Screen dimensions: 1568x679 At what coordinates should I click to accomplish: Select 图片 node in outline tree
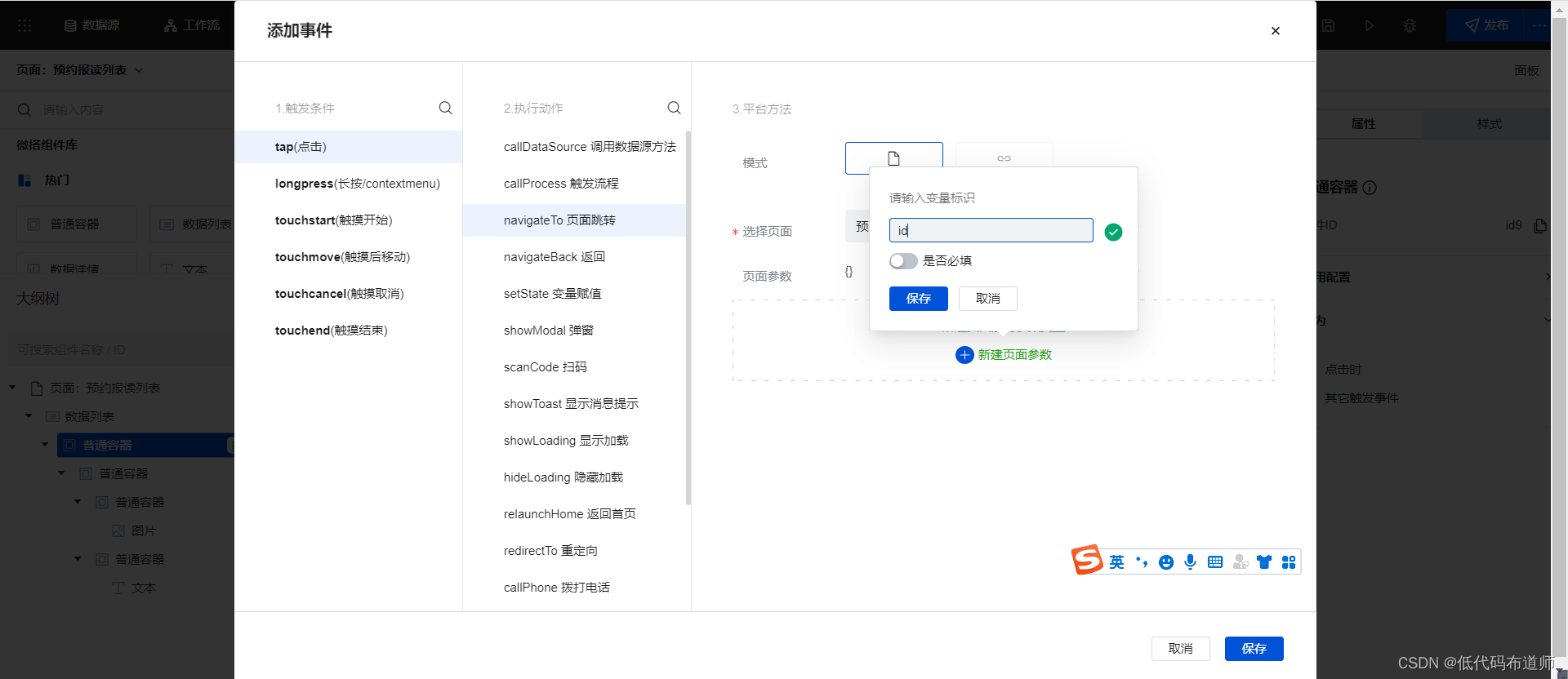(x=134, y=530)
